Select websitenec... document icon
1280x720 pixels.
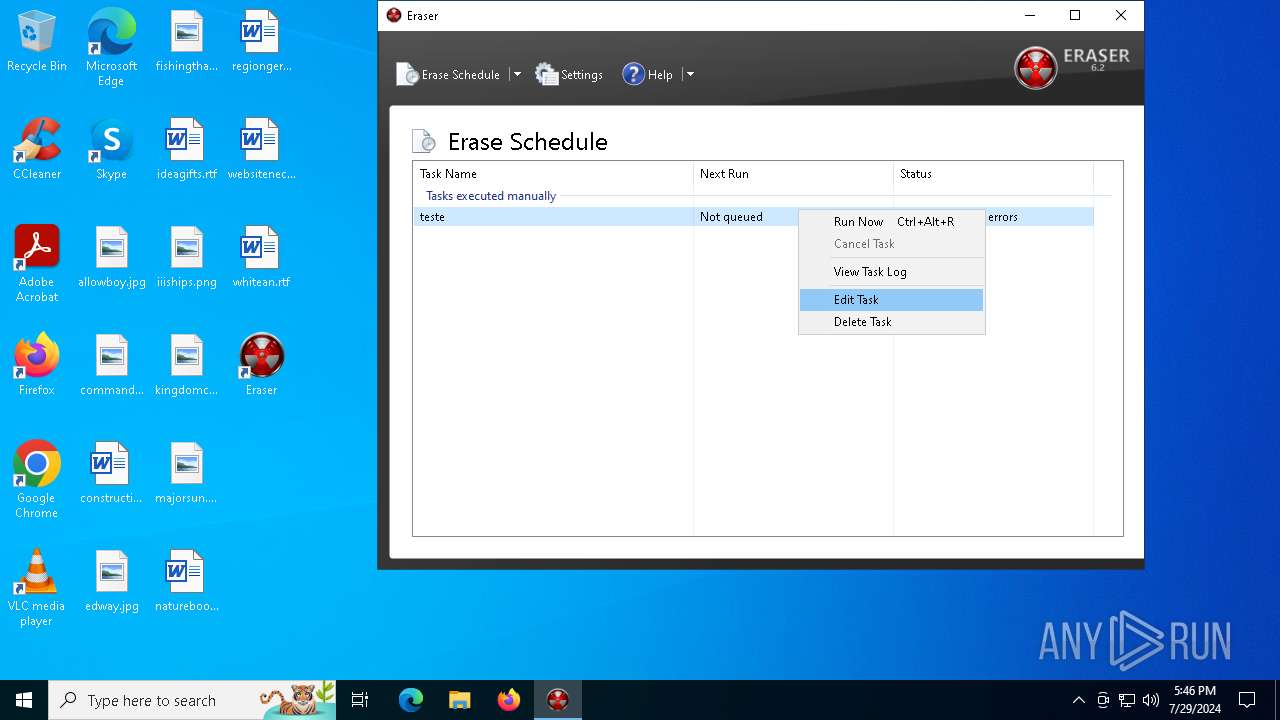[261, 150]
